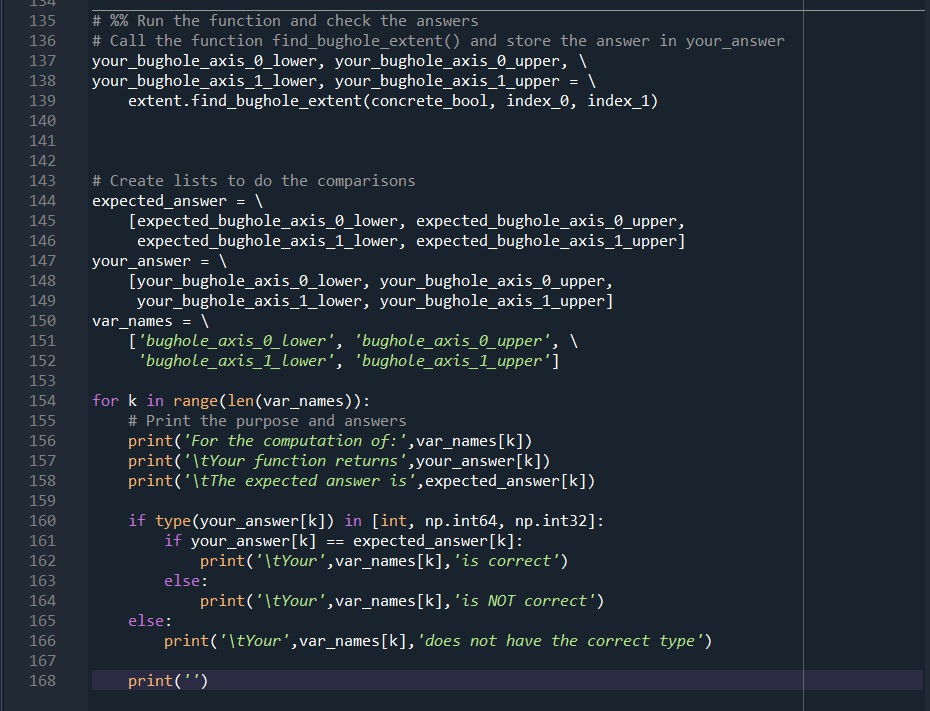Click 'np.int32' on line 160
This screenshot has height=711, width=930.
pos(550,521)
